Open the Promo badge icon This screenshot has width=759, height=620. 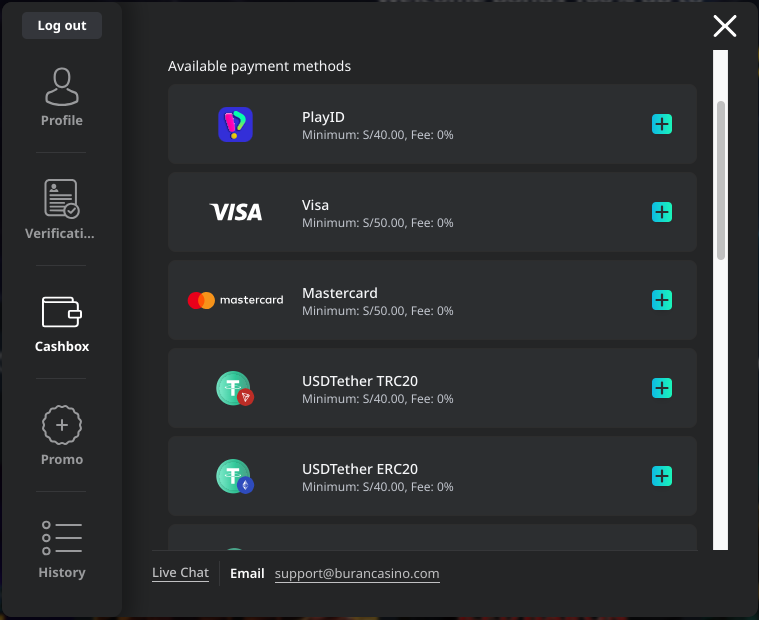click(x=62, y=425)
